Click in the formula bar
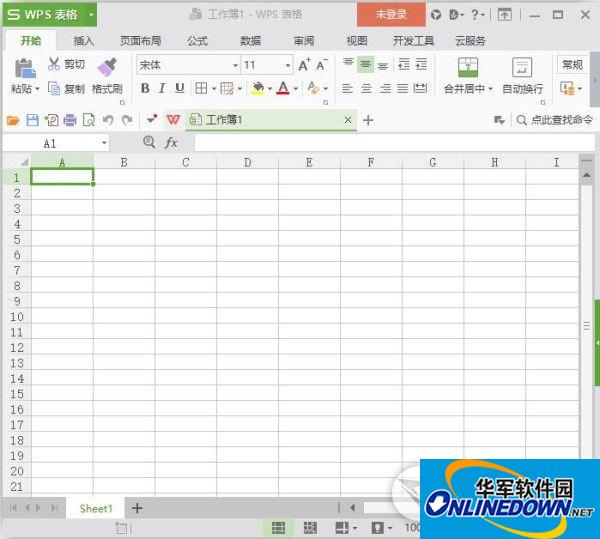 coord(394,143)
